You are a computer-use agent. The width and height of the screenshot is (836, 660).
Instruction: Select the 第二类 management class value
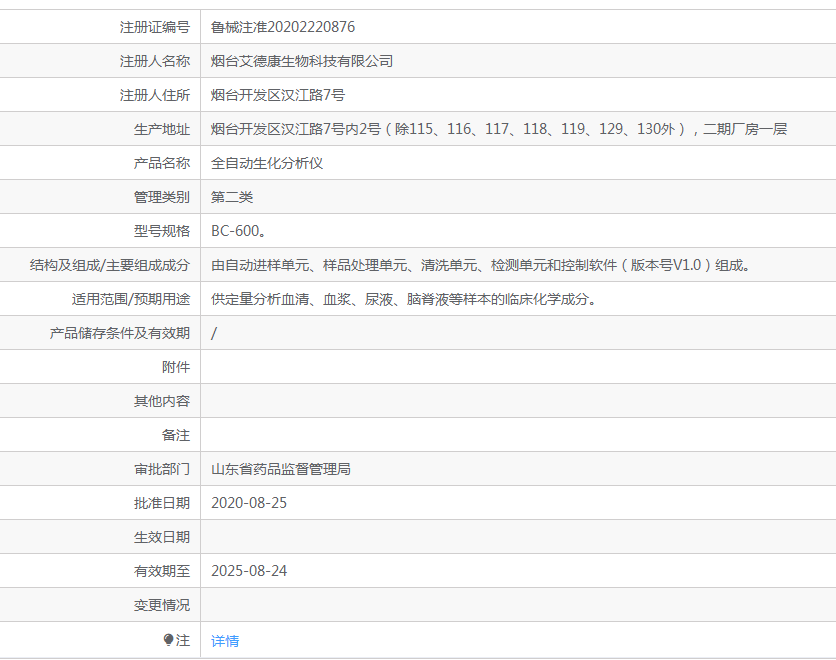232,197
